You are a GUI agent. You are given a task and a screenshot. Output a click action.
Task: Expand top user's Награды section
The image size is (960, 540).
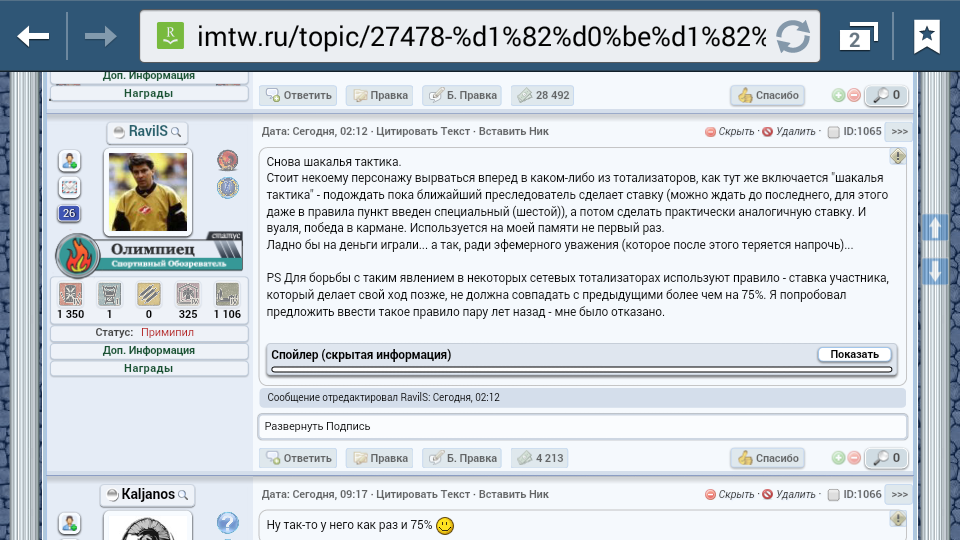[x=149, y=93]
